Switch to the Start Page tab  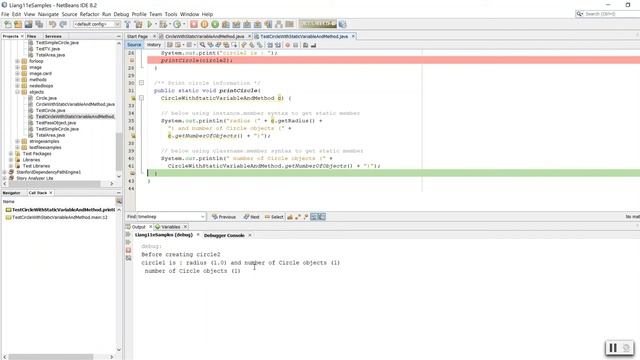tap(138, 36)
